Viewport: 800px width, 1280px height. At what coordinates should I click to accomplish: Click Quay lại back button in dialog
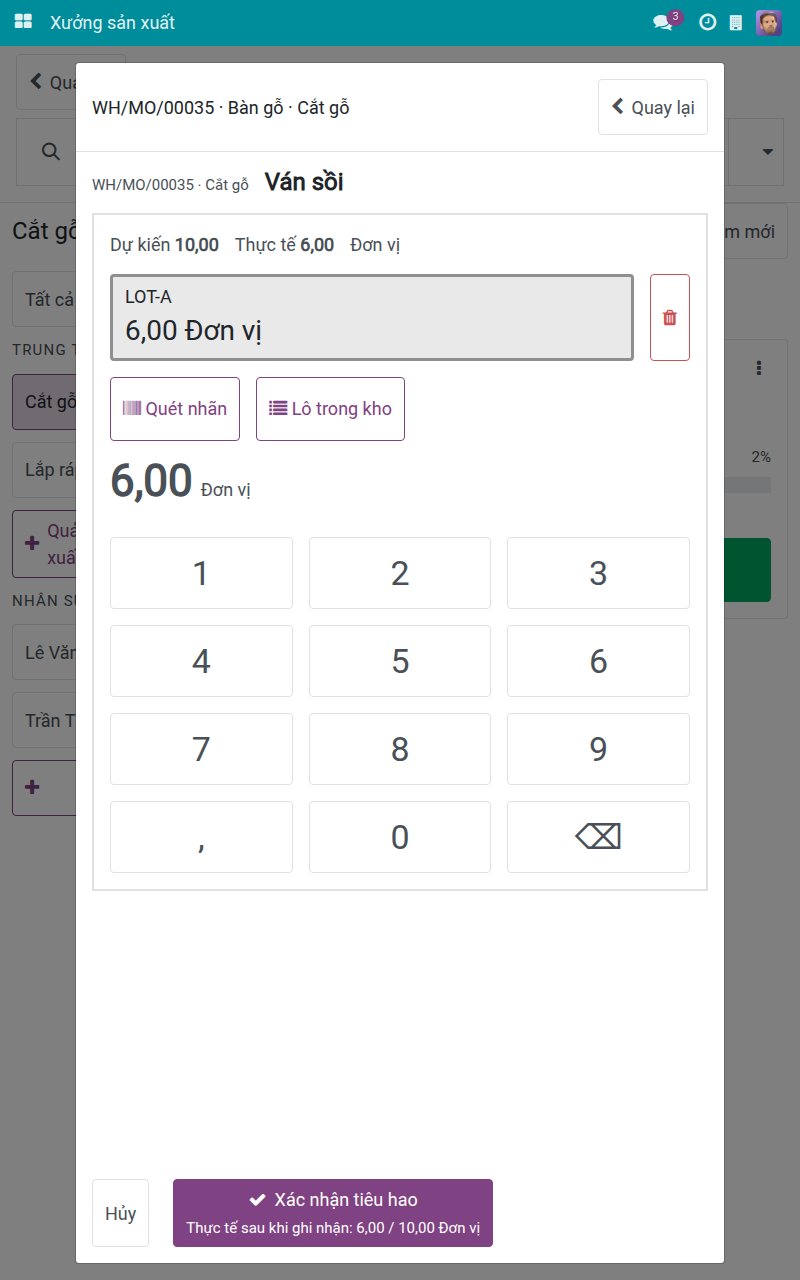[653, 107]
